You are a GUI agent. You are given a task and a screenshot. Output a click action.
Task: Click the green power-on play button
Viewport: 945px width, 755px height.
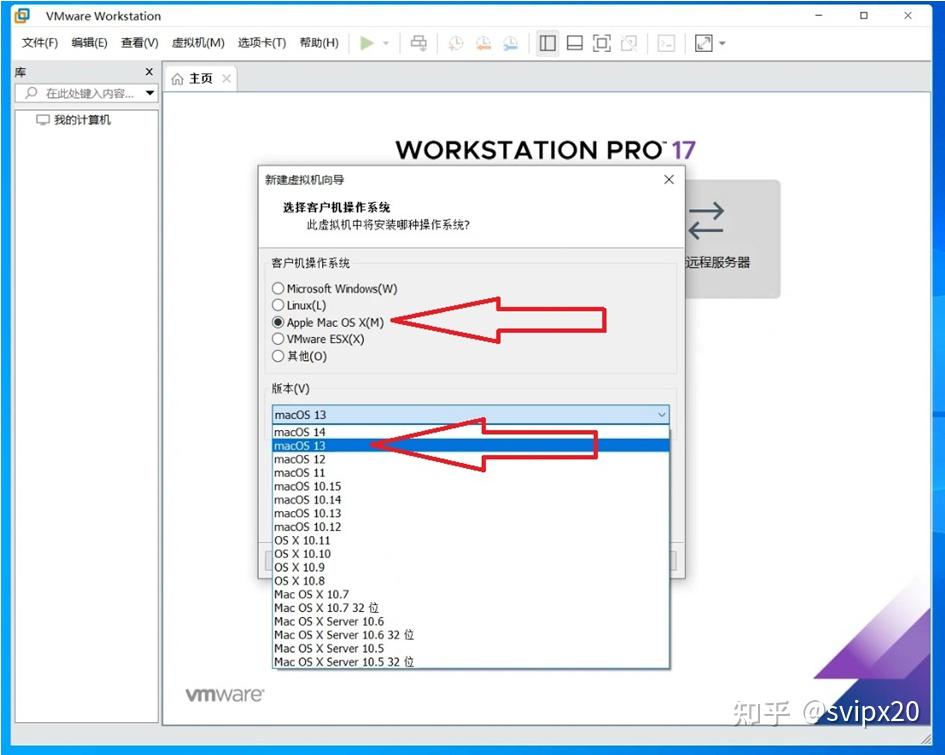click(x=366, y=43)
